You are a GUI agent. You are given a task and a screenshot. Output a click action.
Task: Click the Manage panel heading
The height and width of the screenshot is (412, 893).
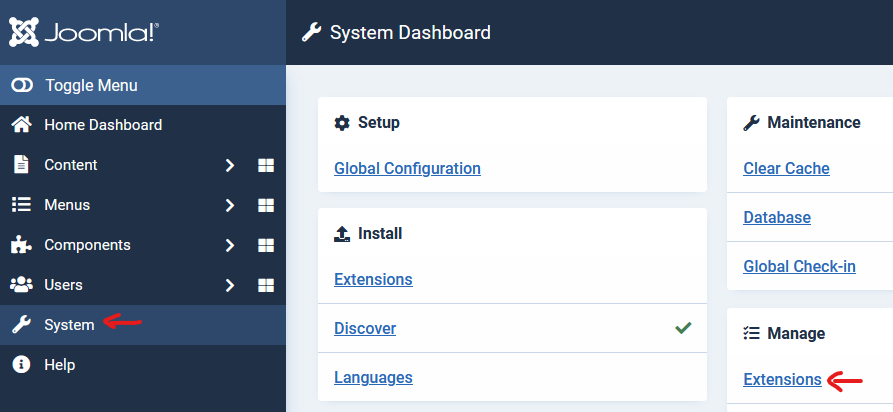[x=796, y=333]
